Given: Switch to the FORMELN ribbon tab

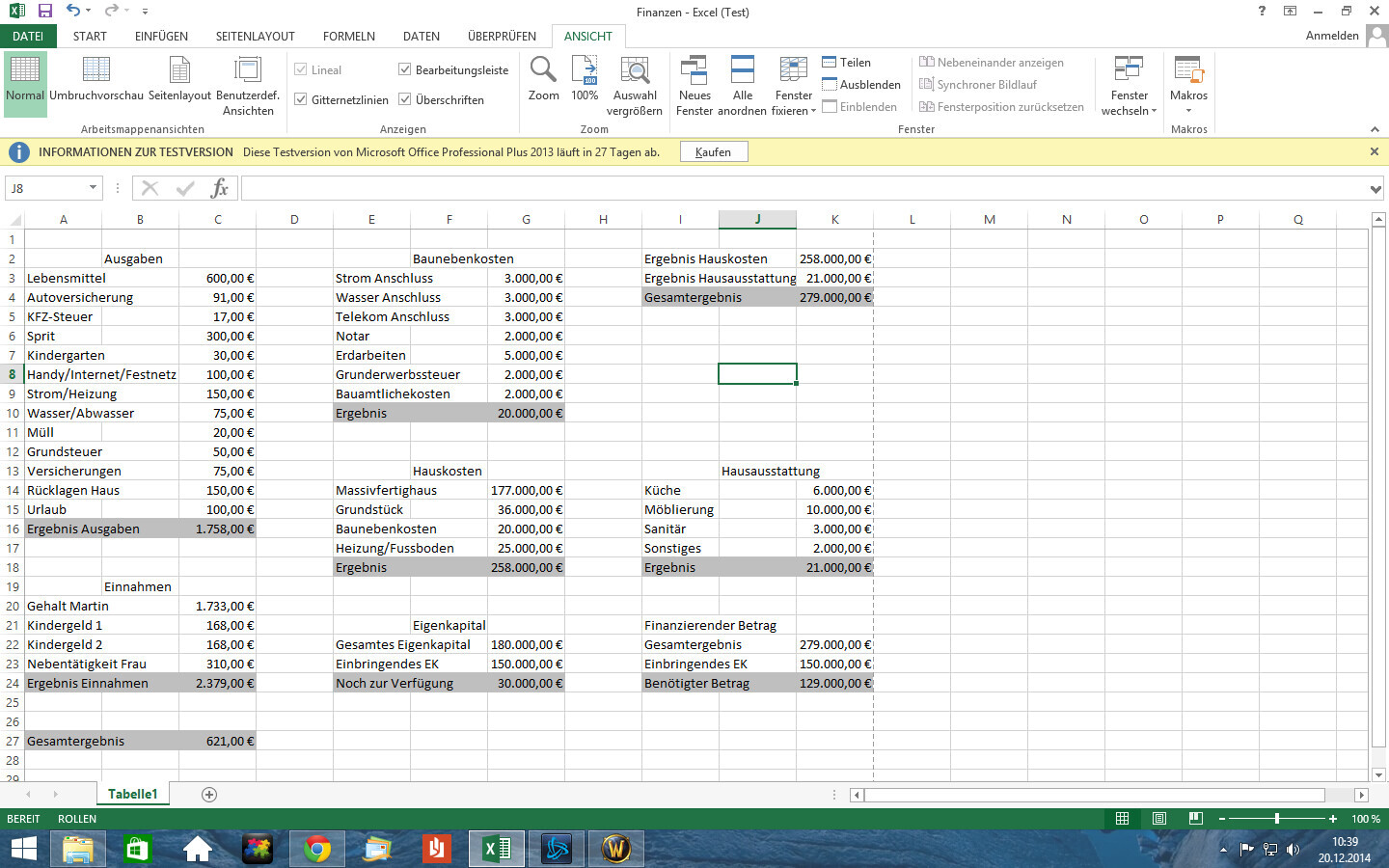Looking at the screenshot, I should [x=348, y=37].
